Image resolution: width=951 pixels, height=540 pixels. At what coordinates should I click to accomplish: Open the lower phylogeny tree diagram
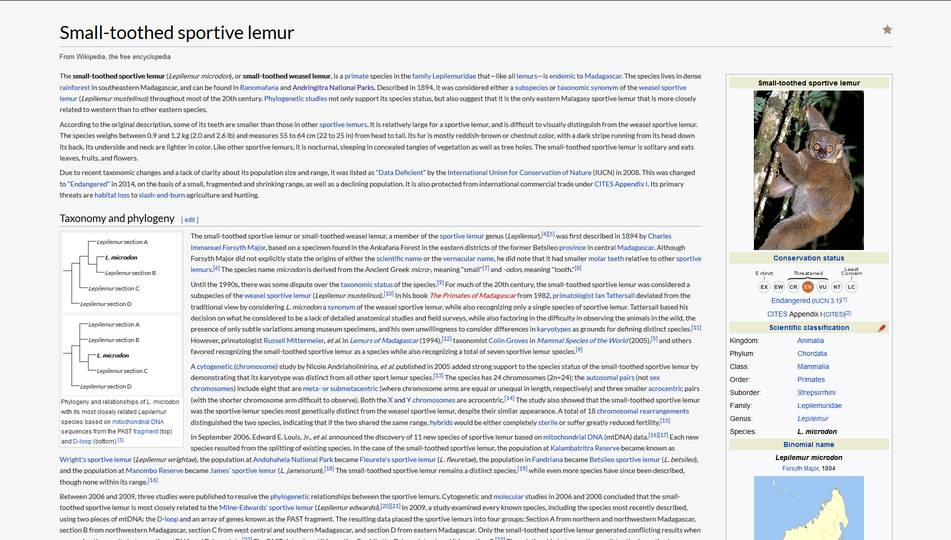tap(120, 355)
